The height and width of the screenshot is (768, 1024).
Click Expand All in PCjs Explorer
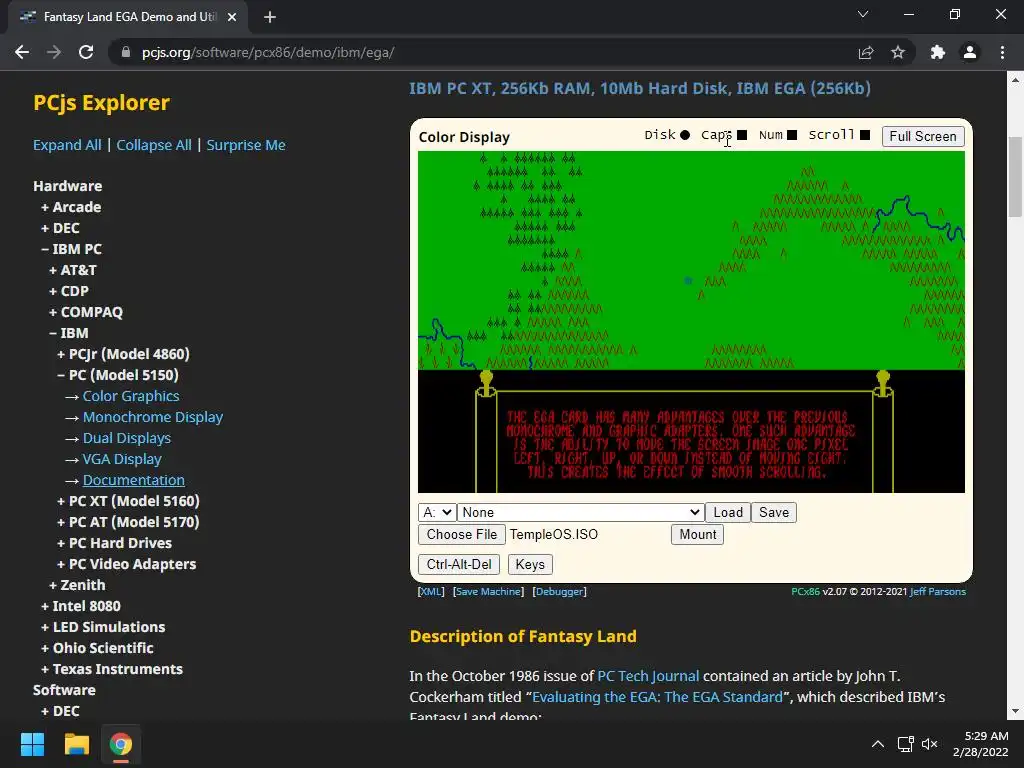(x=67, y=145)
